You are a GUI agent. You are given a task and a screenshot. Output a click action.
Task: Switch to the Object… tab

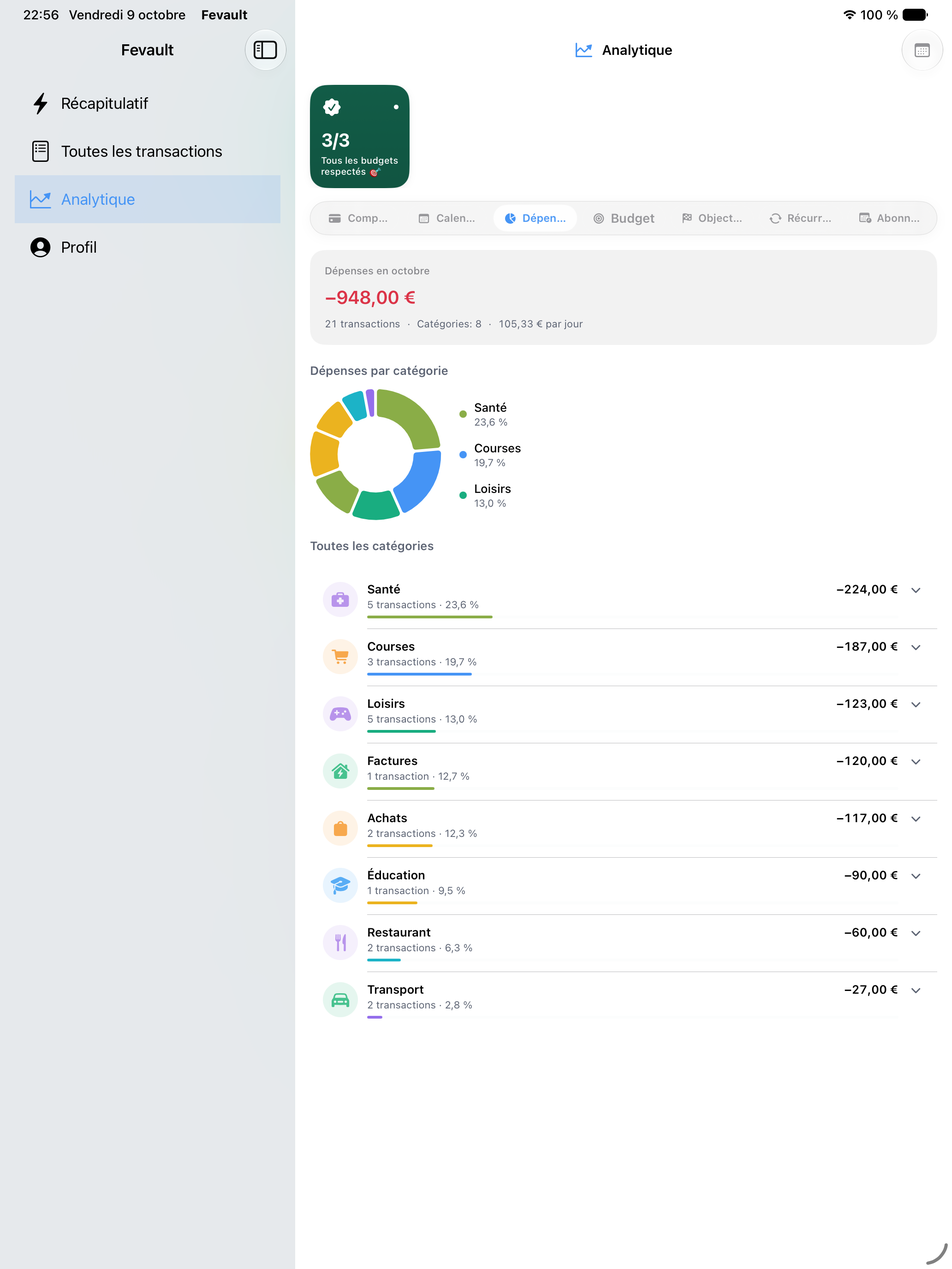[711, 218]
